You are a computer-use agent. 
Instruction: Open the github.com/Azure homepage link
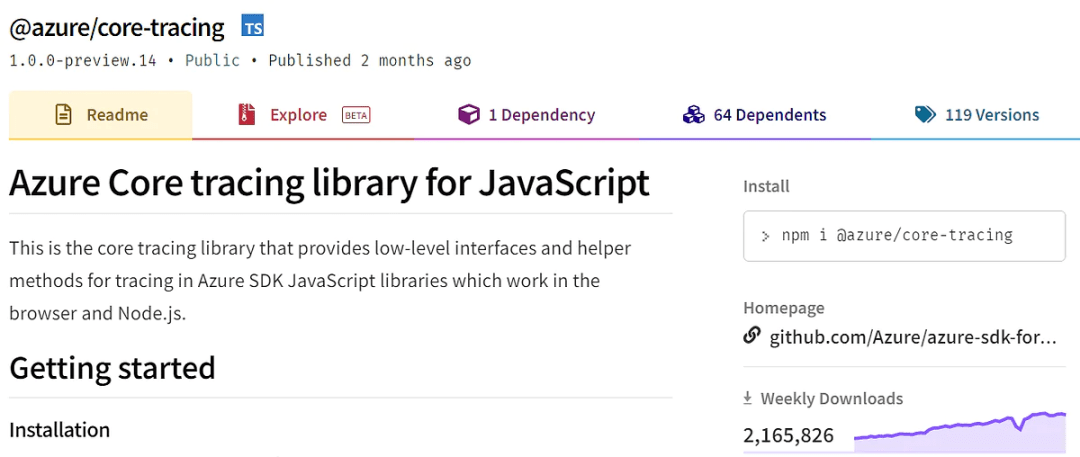pyautogui.click(x=912, y=337)
